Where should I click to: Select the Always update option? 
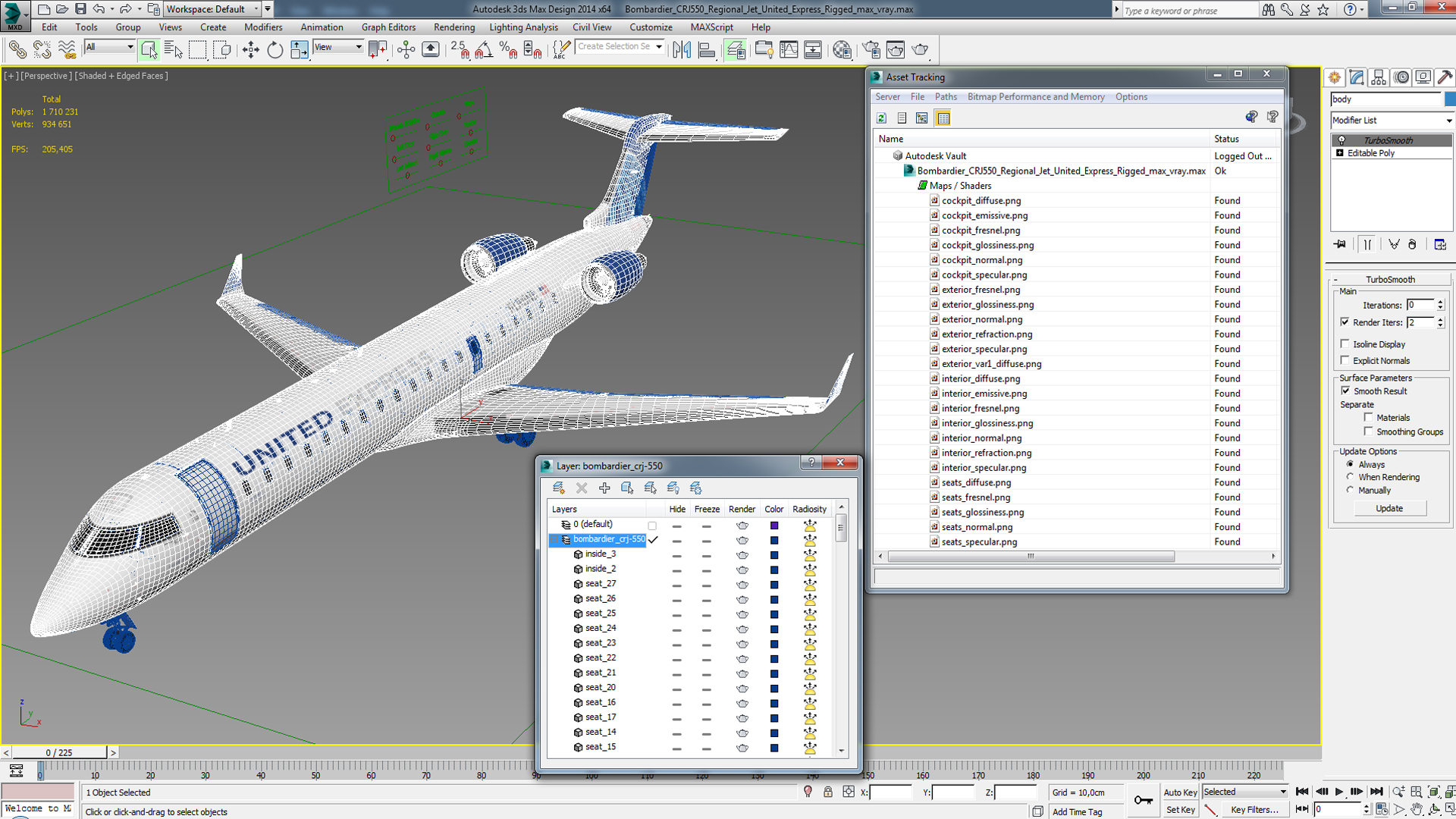coord(1350,464)
